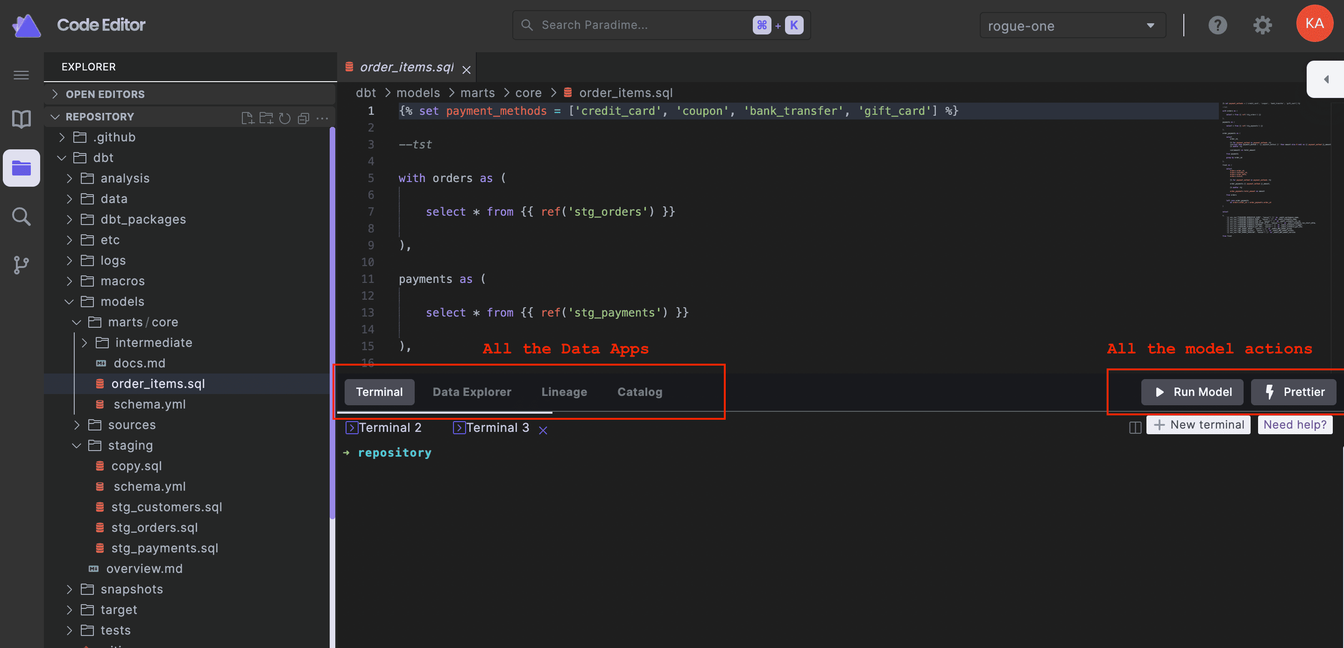Click the Need help? link
This screenshot has height=648, width=1344.
[1295, 425]
